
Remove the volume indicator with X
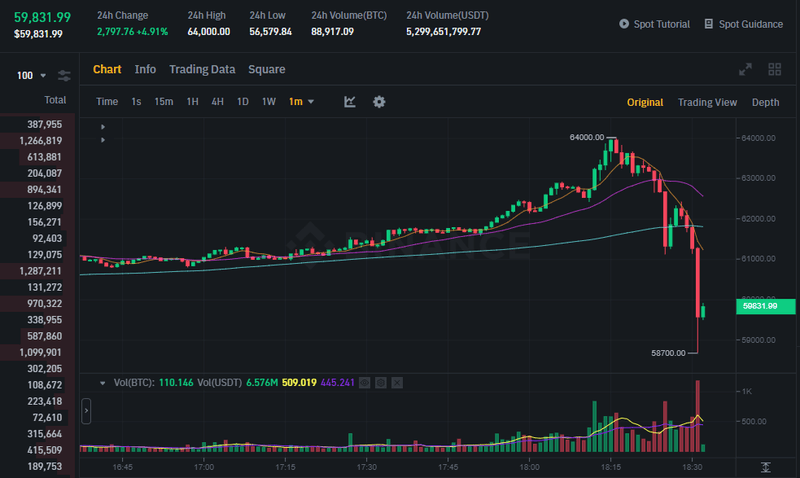[x=397, y=383]
